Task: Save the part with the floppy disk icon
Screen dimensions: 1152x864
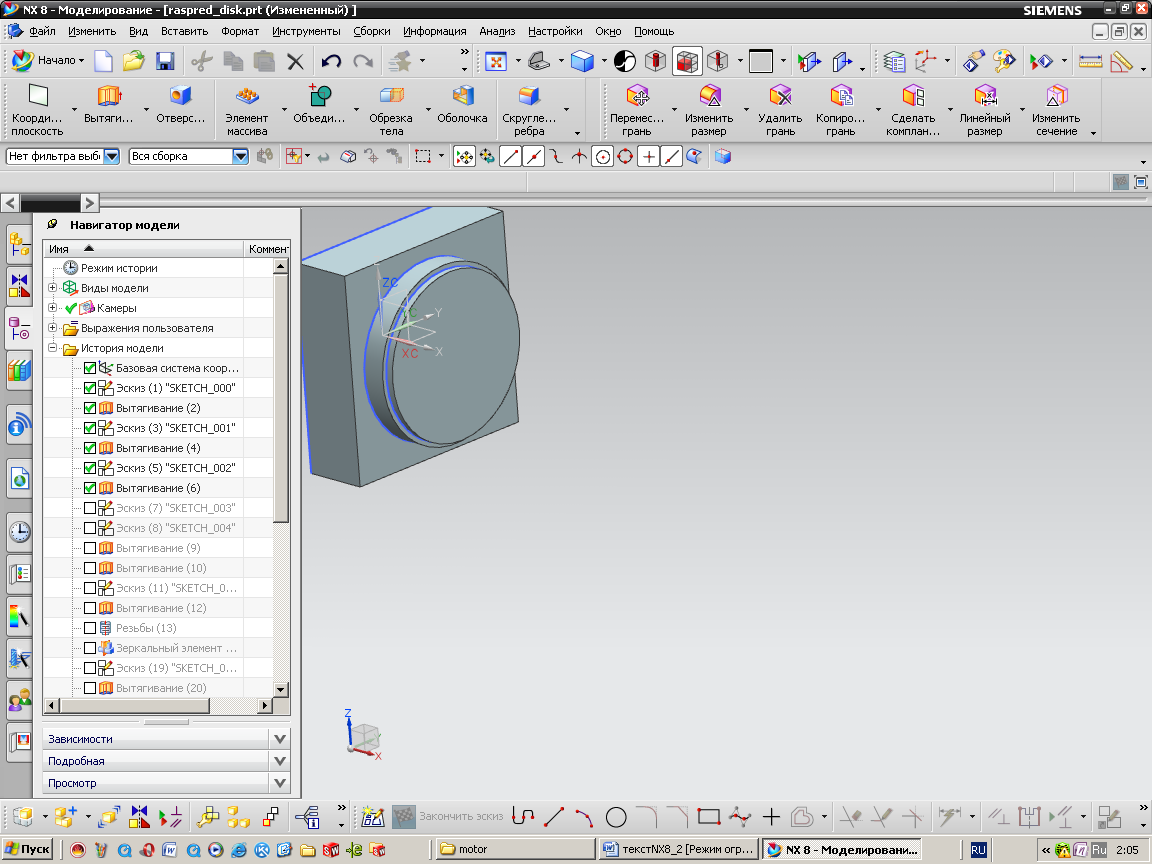Action: (165, 61)
